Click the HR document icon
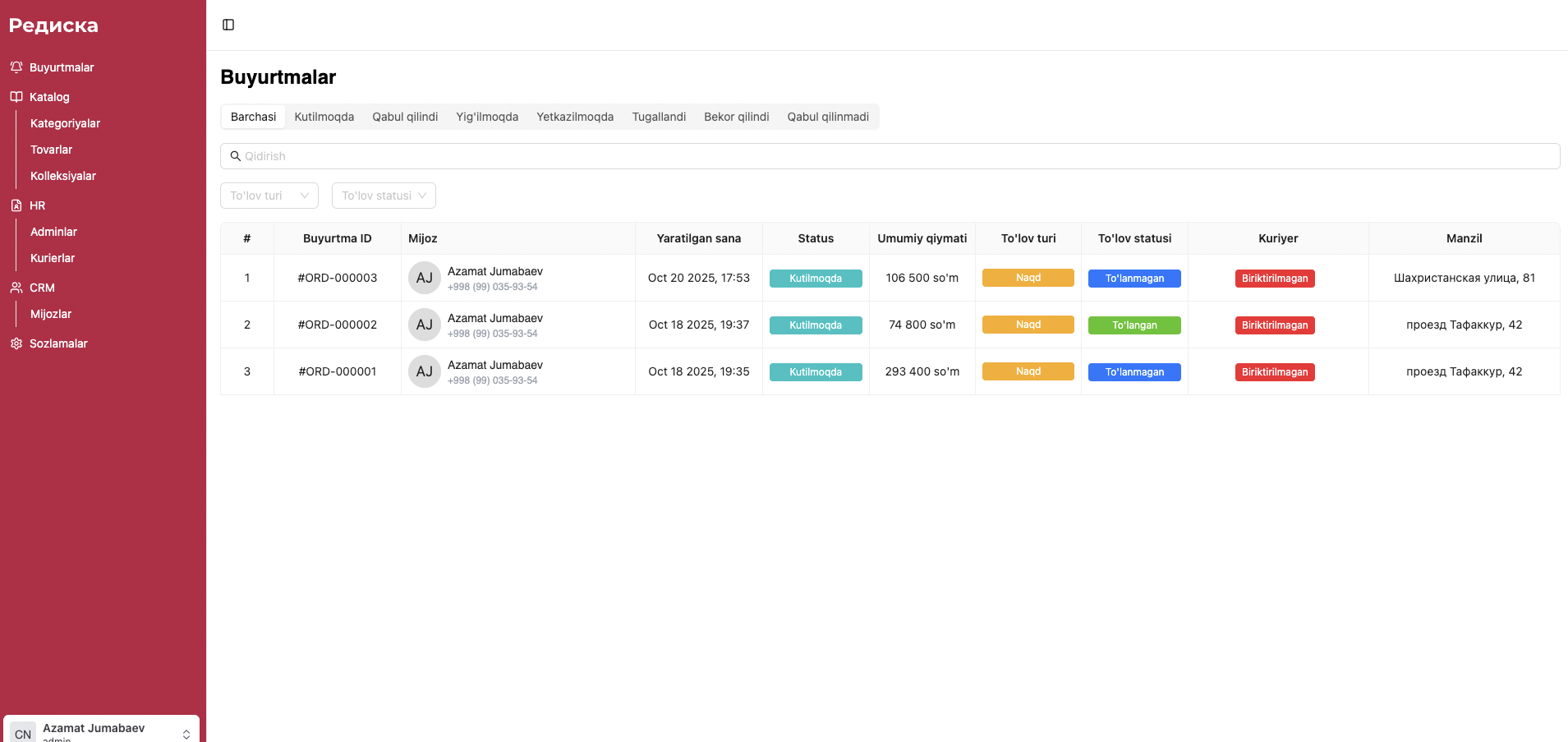This screenshot has width=1568, height=742. point(16,205)
